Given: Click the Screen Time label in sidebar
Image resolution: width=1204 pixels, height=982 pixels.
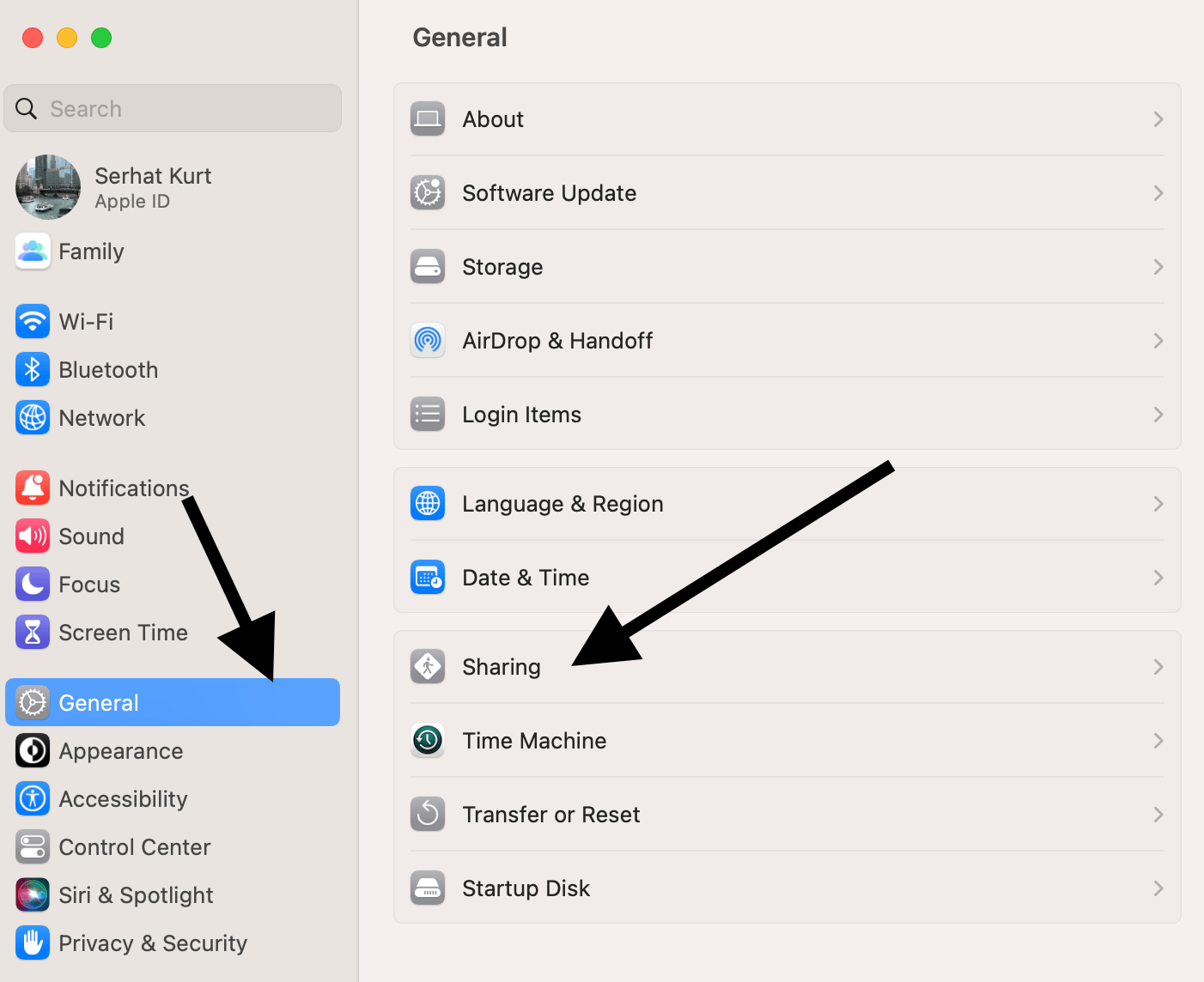Looking at the screenshot, I should [123, 633].
